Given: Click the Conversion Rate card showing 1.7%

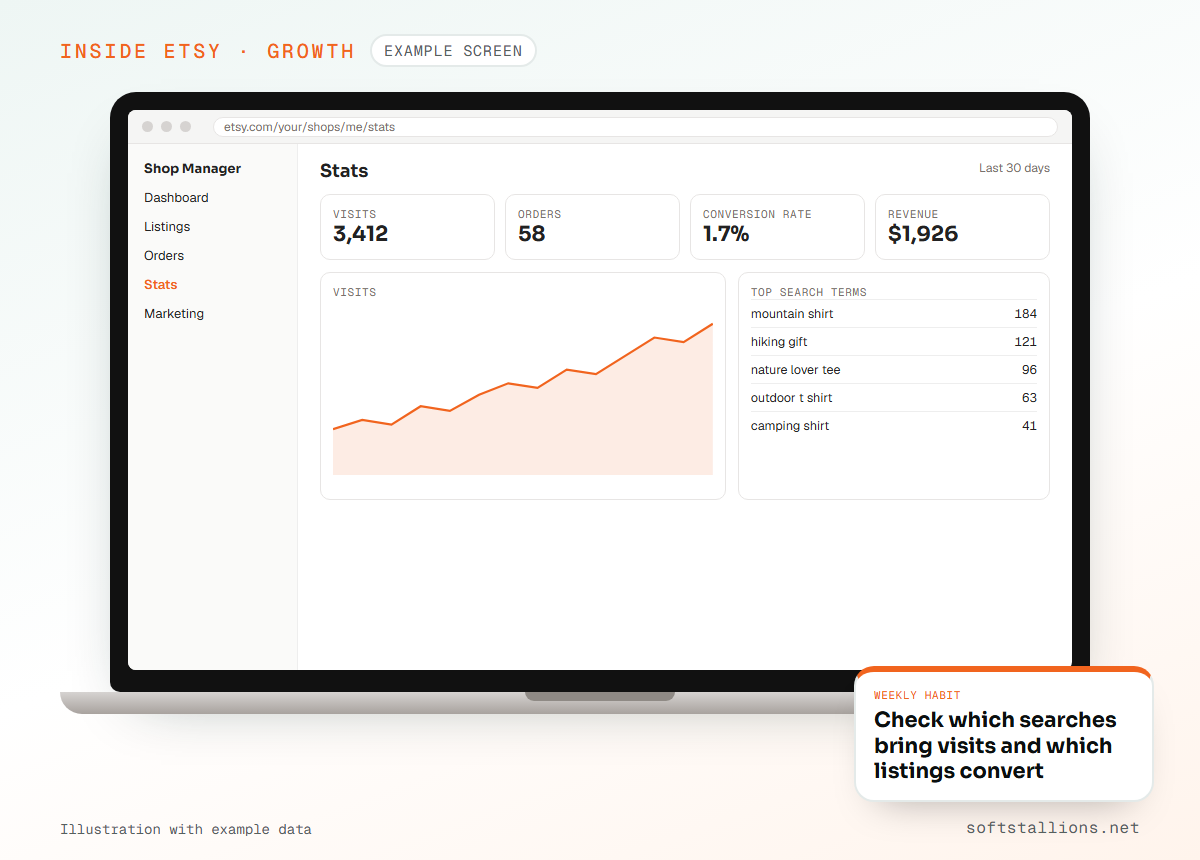Looking at the screenshot, I should pyautogui.click(x=777, y=227).
